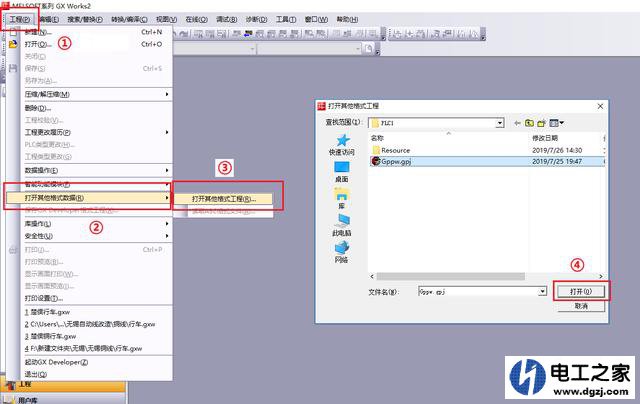This screenshot has width=640, height=404.
Task: Choose 删除(D)... menu entry
Action: [x=96, y=108]
